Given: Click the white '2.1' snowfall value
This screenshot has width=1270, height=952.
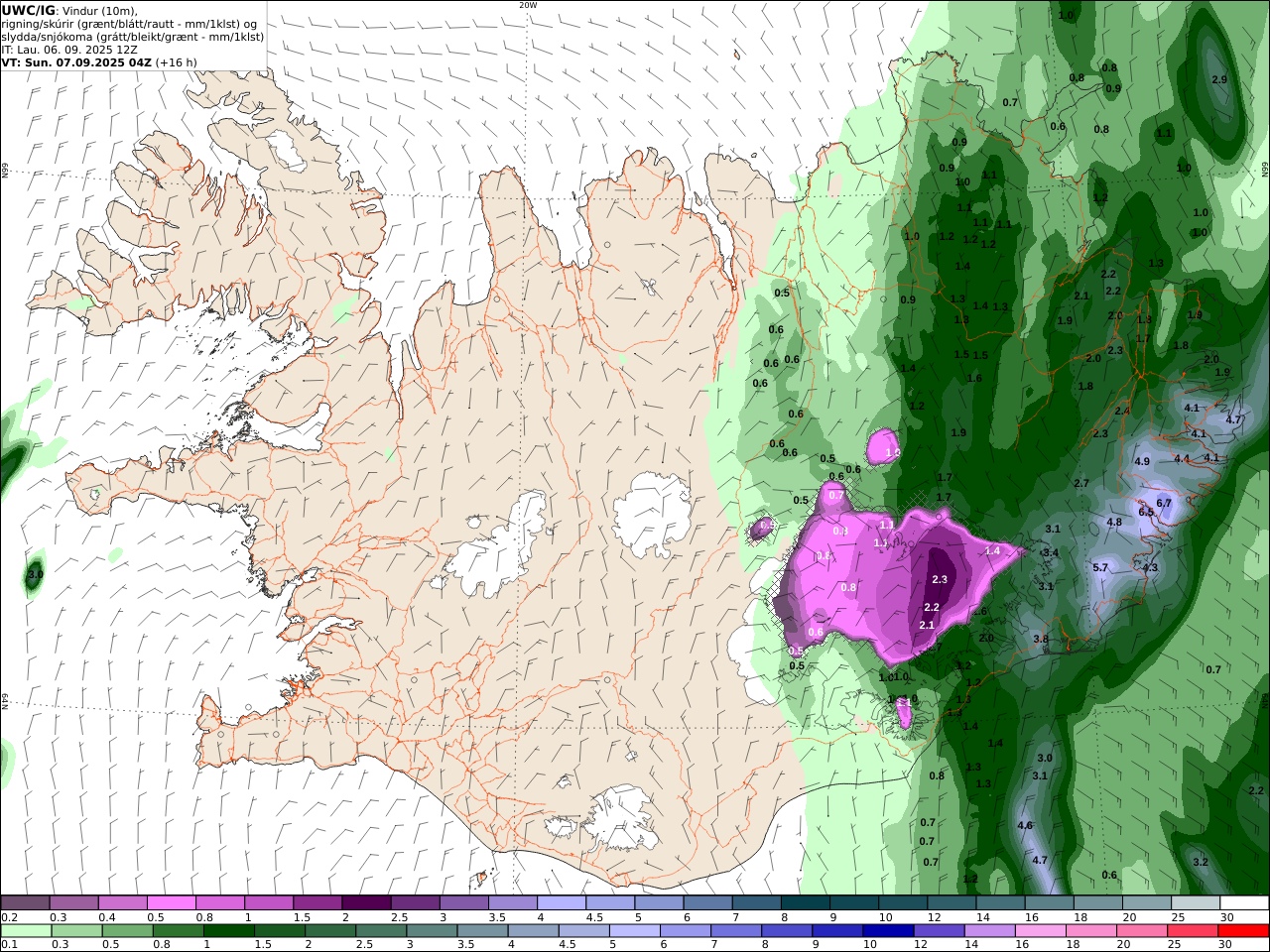Looking at the screenshot, I should 928,625.
